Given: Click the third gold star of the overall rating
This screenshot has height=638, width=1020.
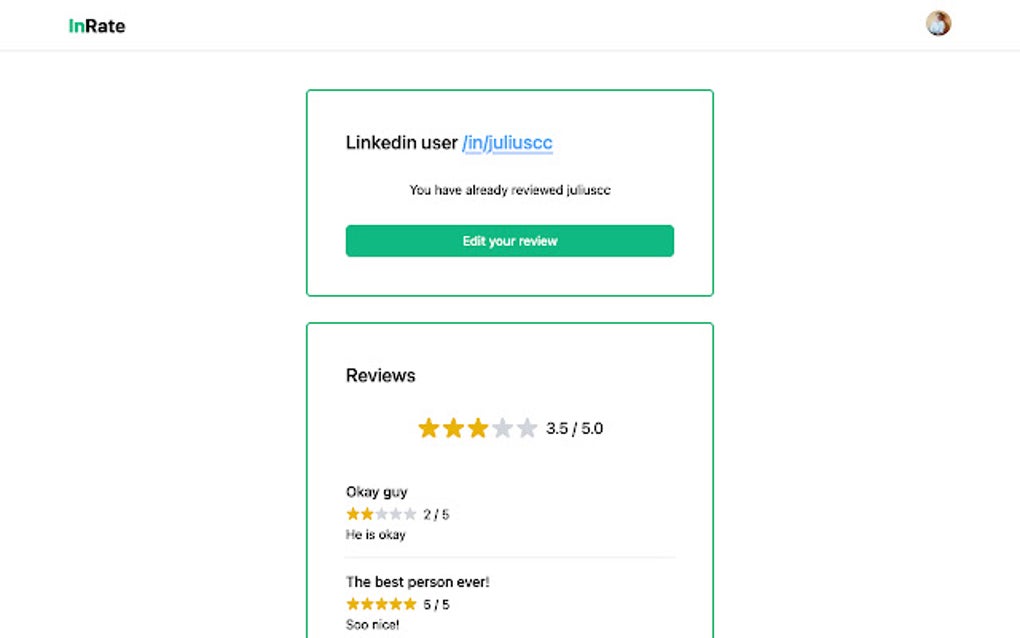Looking at the screenshot, I should [478, 428].
